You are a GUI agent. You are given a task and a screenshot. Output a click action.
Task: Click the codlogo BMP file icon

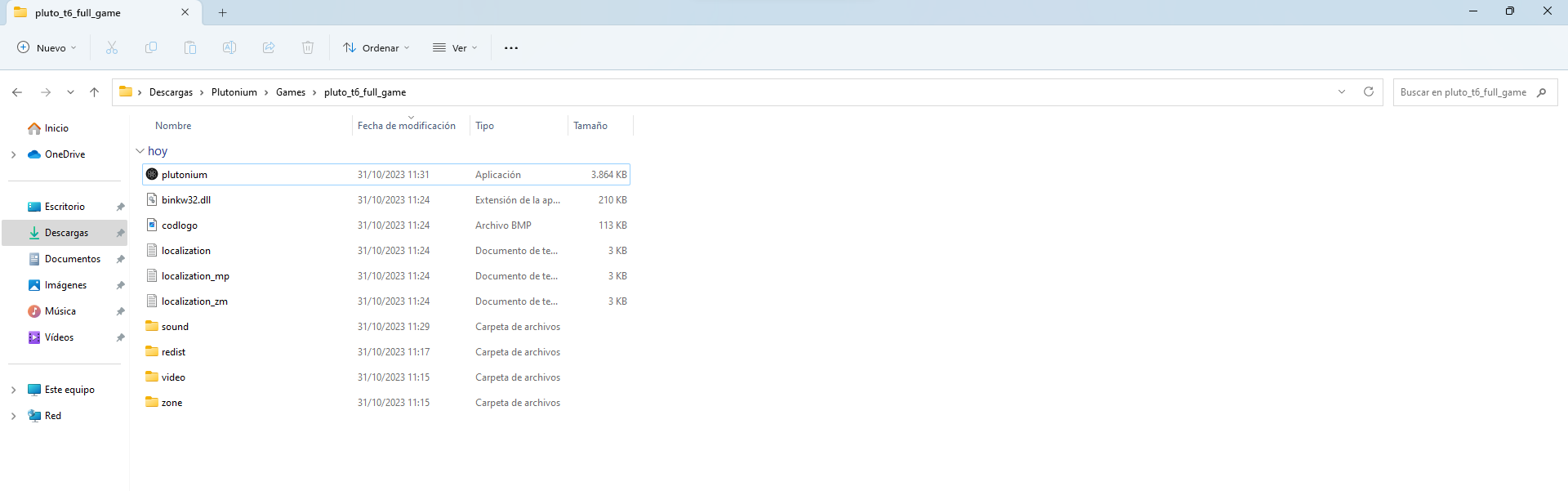point(152,225)
